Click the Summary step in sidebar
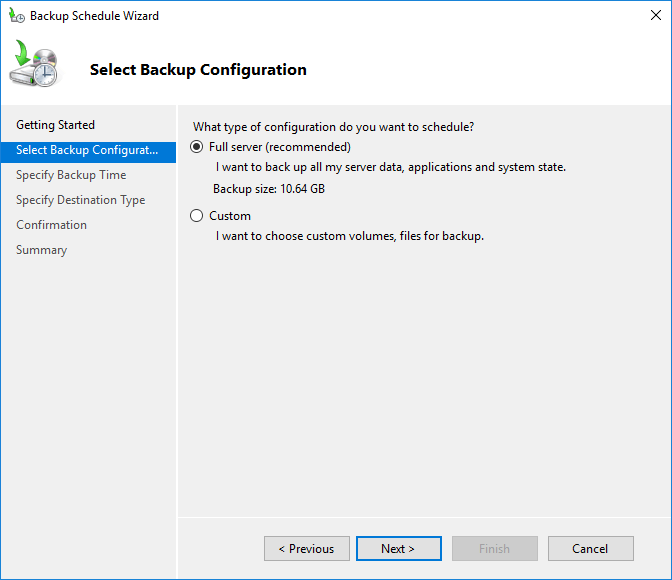672x580 pixels. click(42, 250)
